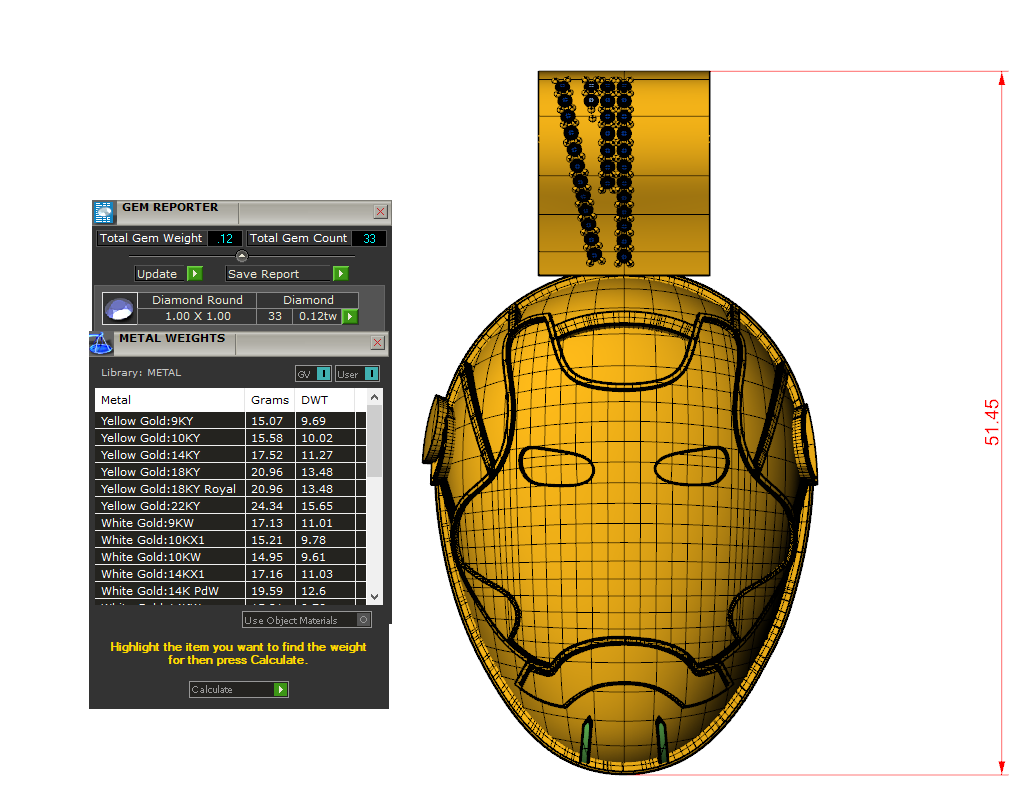The height and width of the screenshot is (802, 1033).
Task: Click the round diamond gem thumbnail
Action: pos(120,308)
